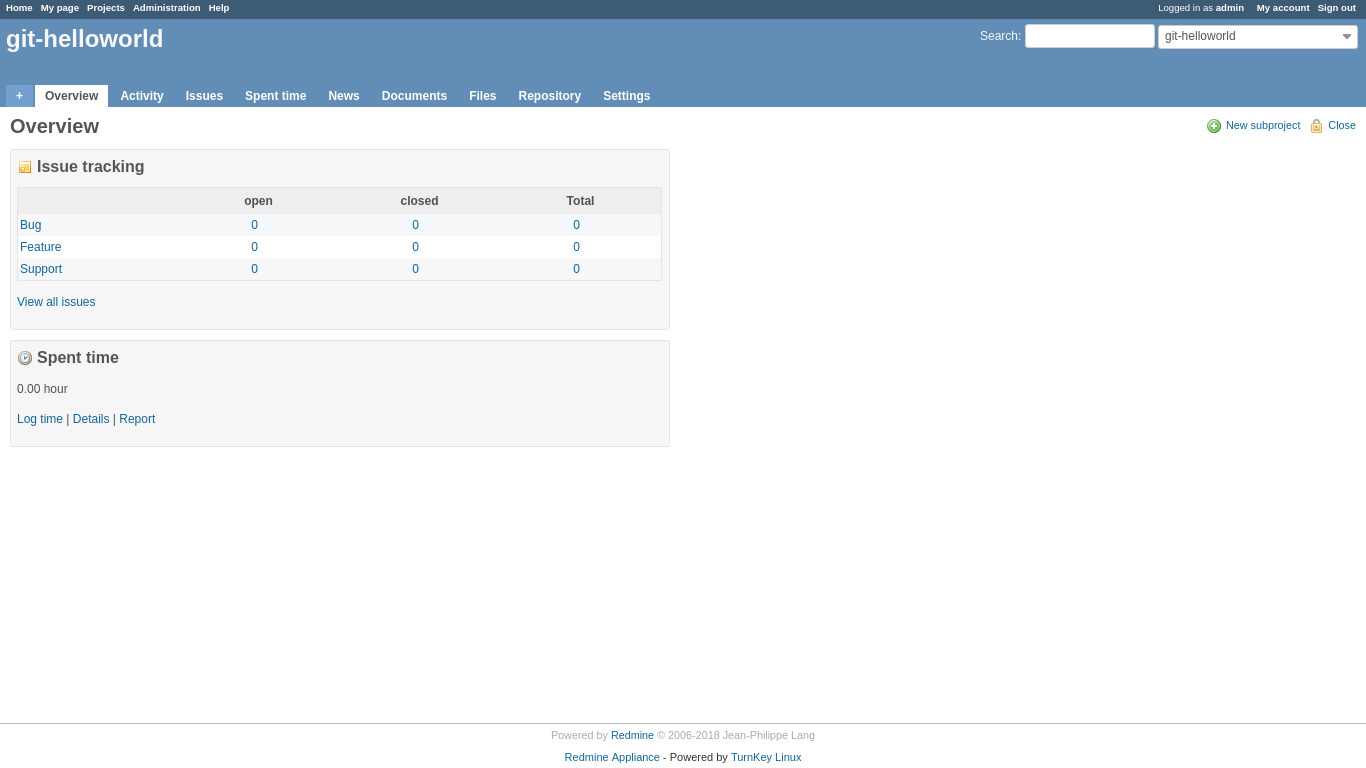Open the Redmine link in footer
This screenshot has height=768, width=1366.
632,735
